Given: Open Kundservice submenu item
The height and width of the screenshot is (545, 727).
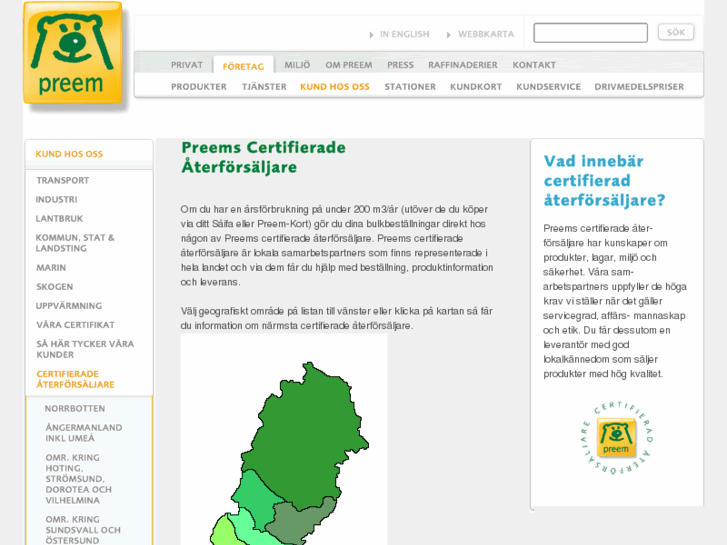Looking at the screenshot, I should [x=548, y=87].
